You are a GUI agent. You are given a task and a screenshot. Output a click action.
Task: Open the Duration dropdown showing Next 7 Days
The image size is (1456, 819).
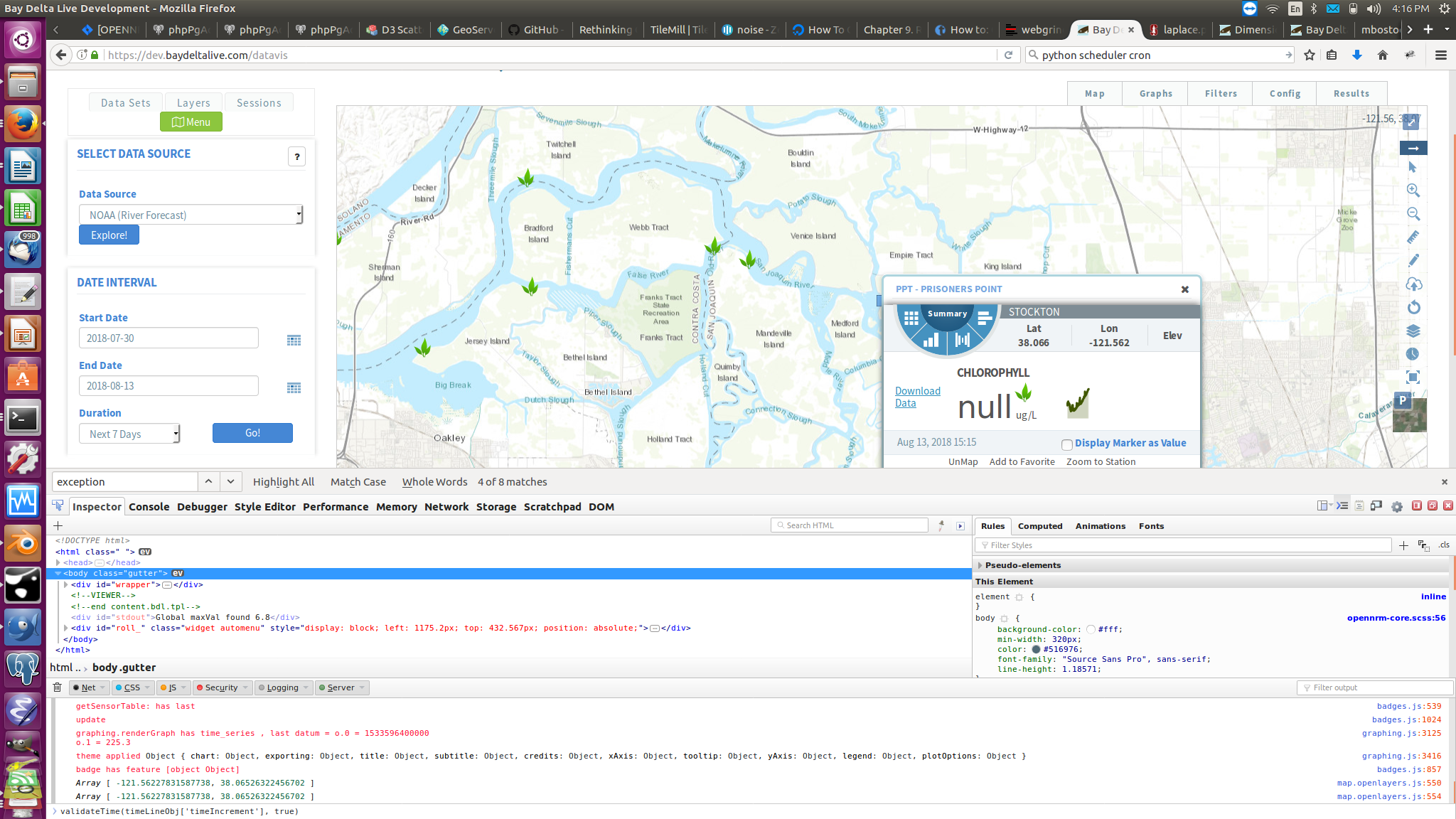point(129,434)
